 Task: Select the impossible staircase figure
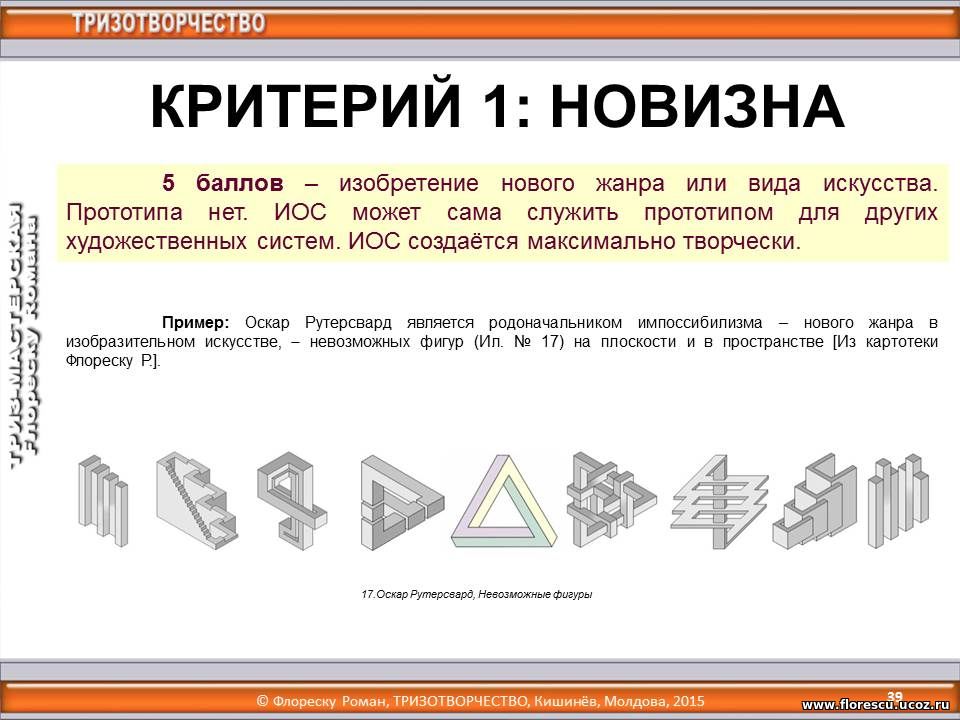click(196, 496)
